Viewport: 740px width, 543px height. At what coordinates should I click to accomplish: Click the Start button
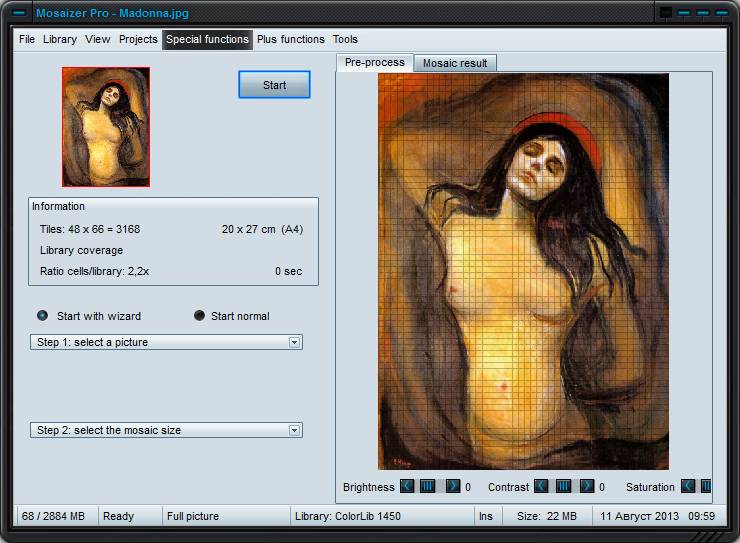(x=274, y=85)
